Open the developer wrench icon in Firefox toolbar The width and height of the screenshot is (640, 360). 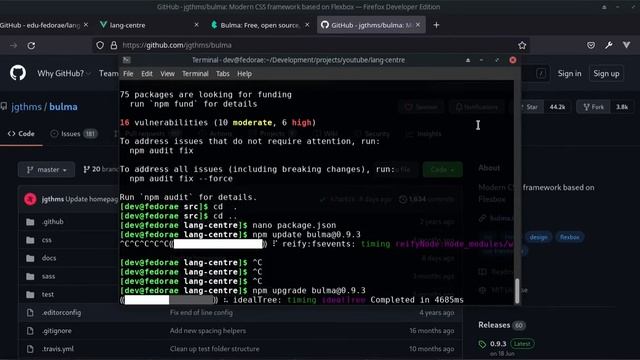point(609,45)
